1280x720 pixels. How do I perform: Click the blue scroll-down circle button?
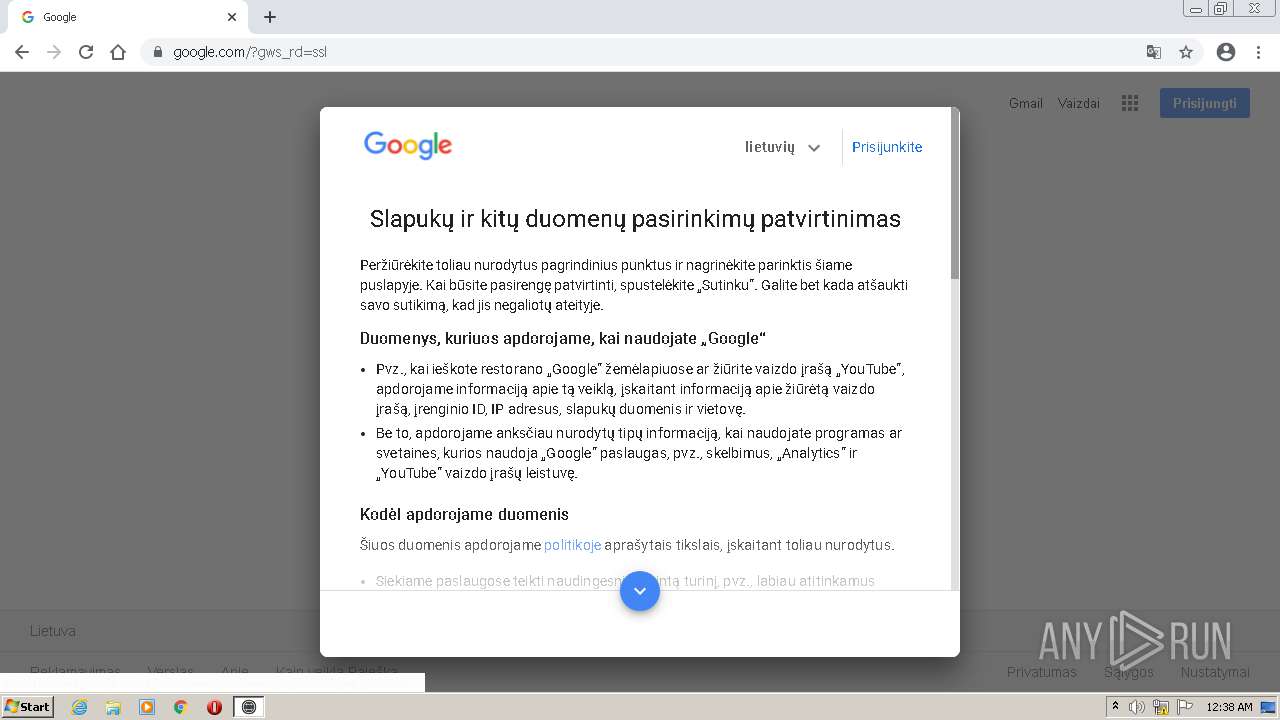(x=640, y=591)
